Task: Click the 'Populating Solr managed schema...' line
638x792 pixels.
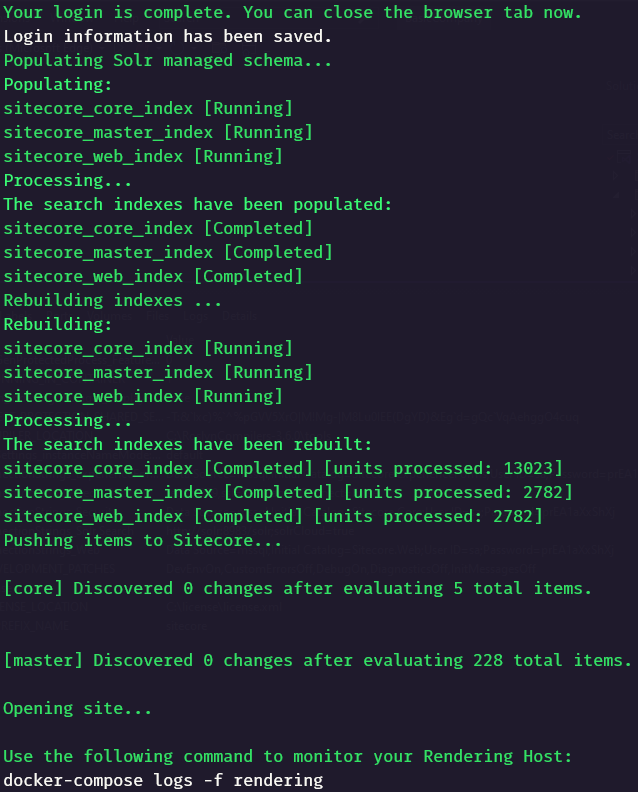Action: pyautogui.click(x=168, y=61)
